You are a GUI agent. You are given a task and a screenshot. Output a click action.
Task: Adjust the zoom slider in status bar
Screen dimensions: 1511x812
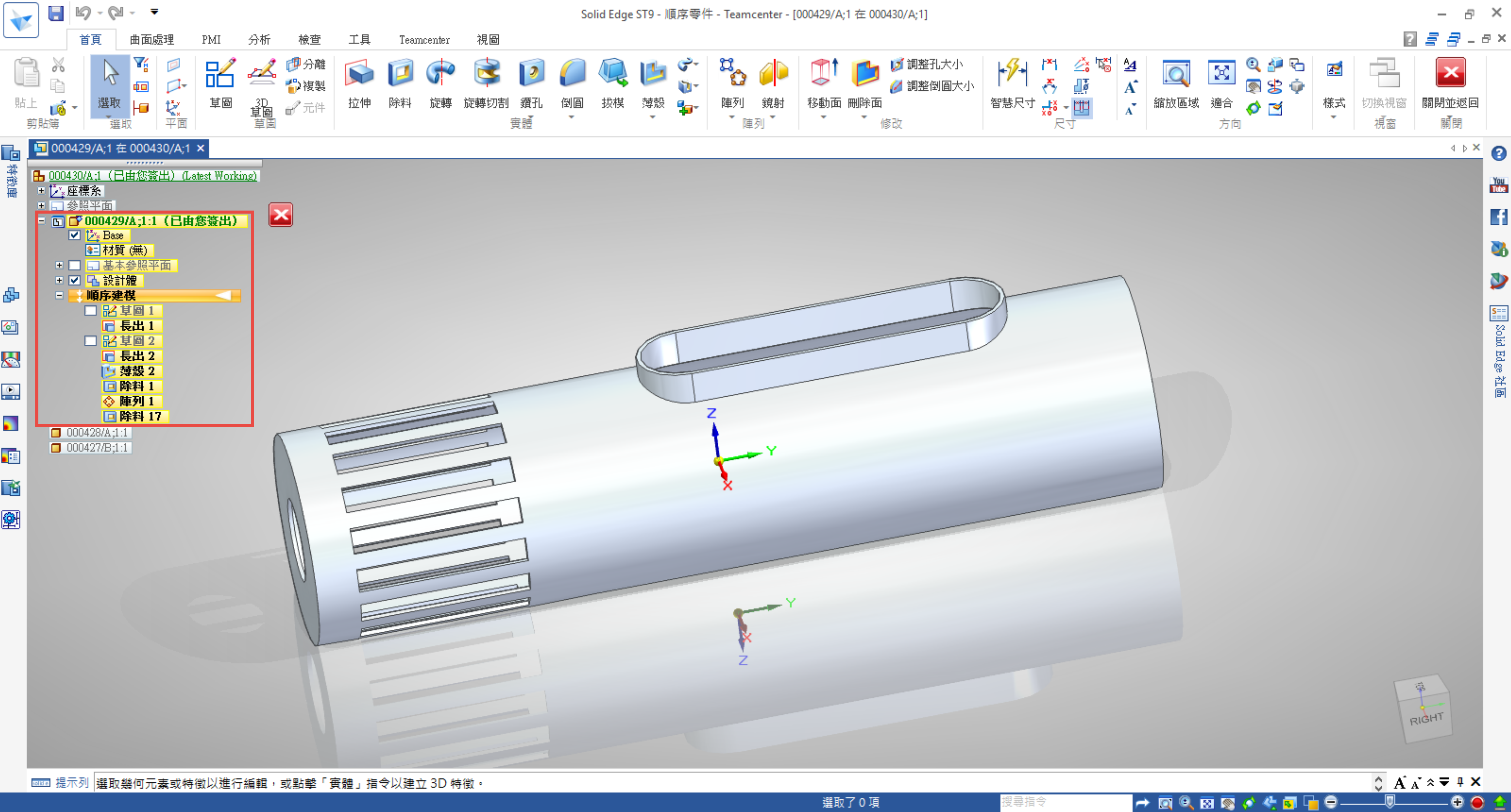point(1390,802)
